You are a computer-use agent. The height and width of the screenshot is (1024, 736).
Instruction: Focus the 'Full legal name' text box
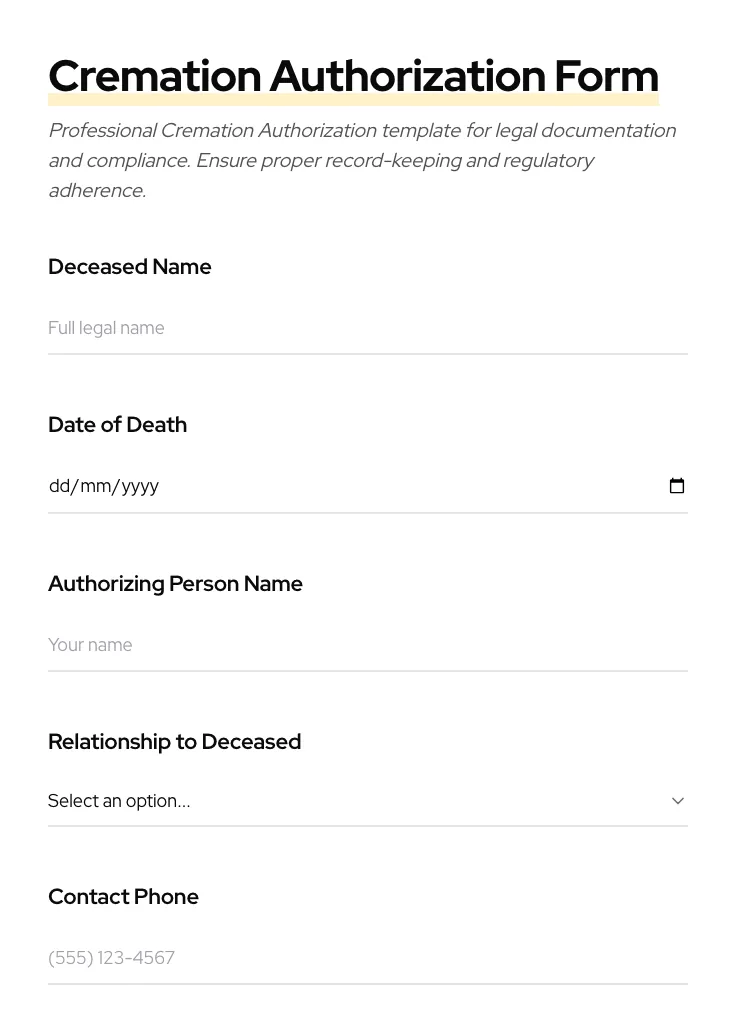[x=368, y=328]
